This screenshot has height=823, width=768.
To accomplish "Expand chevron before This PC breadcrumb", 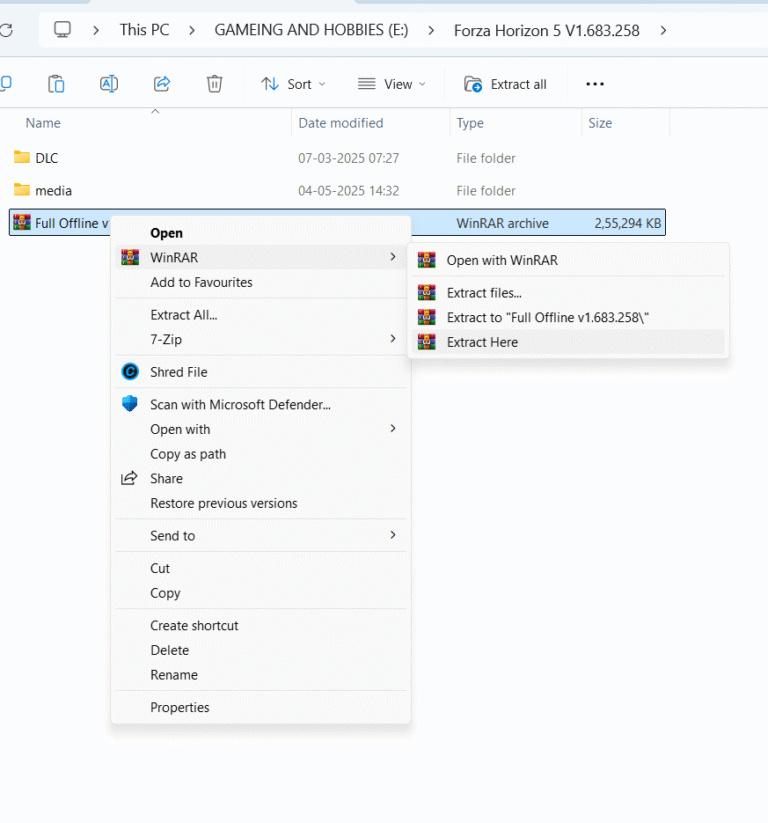I will coord(96,30).
